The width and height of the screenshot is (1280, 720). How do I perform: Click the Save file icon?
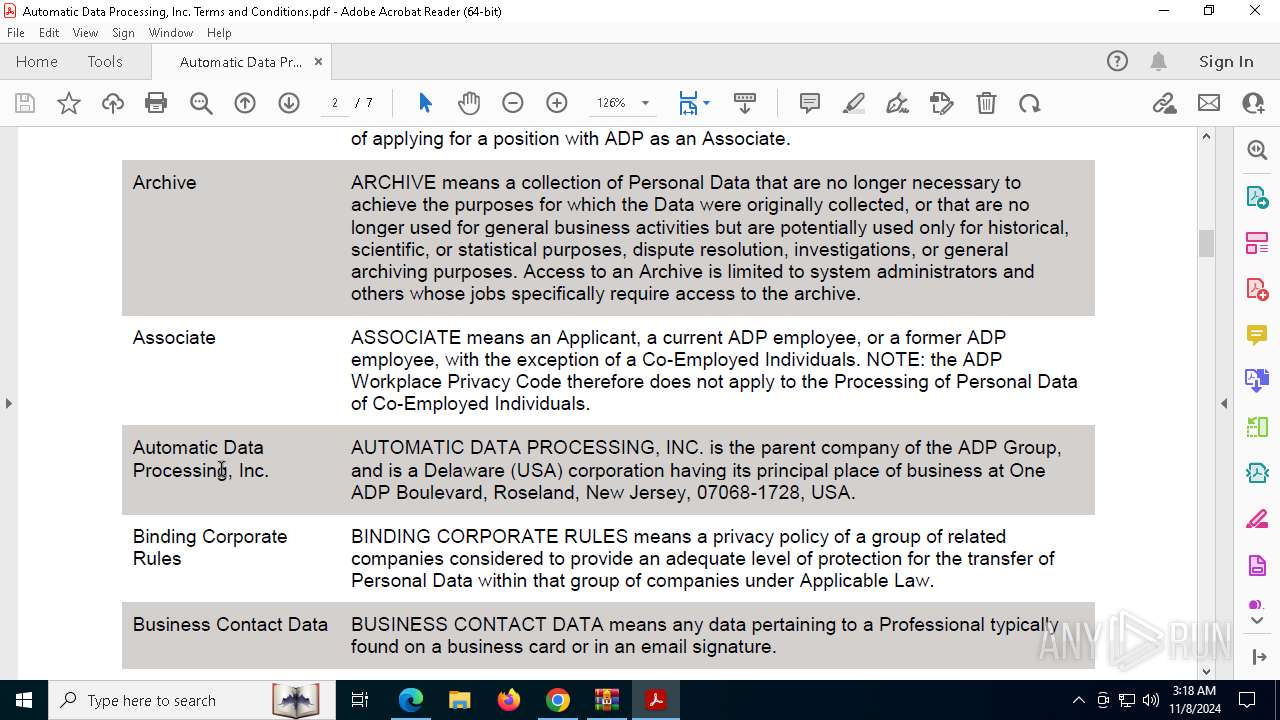tap(25, 103)
